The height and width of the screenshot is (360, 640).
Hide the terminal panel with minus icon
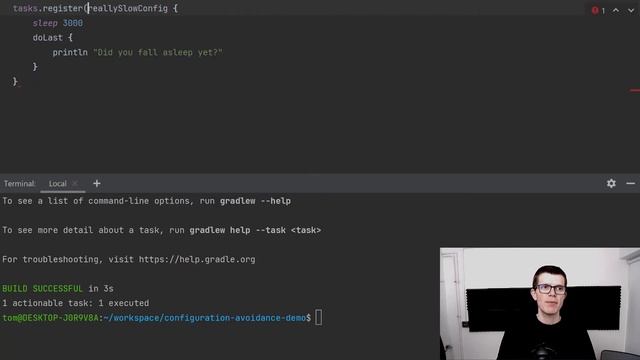(630, 184)
